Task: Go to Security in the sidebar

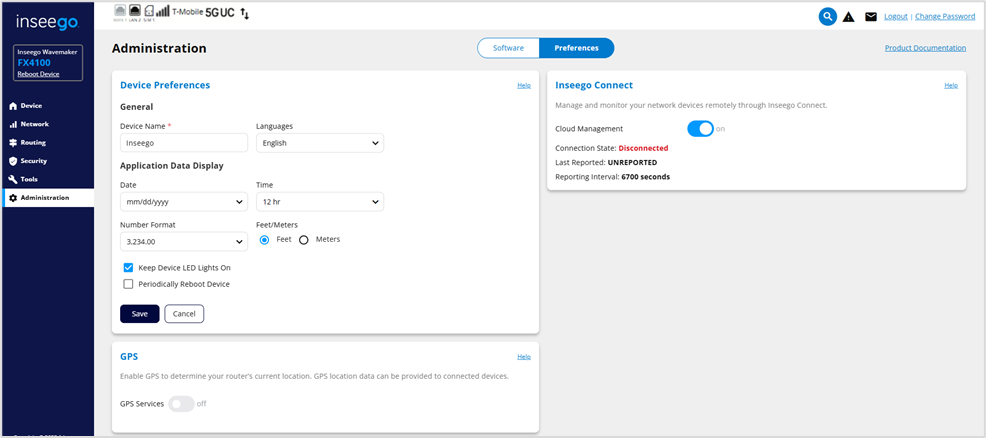Action: 33,161
